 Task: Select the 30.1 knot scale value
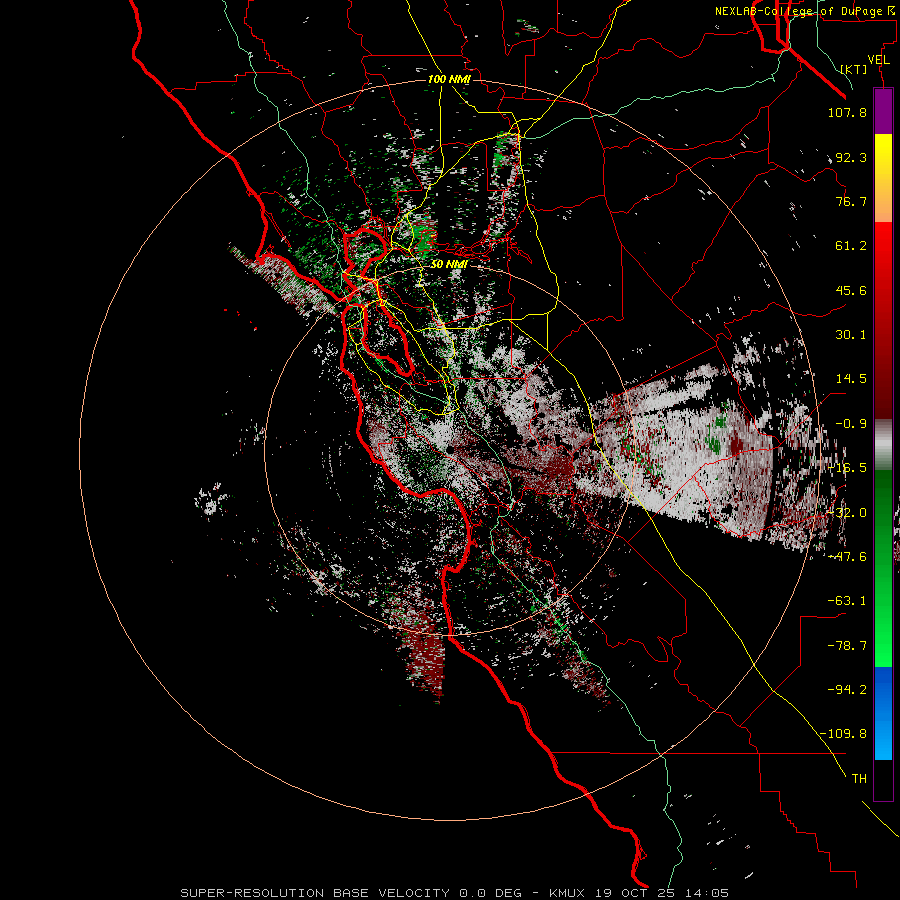pos(851,335)
